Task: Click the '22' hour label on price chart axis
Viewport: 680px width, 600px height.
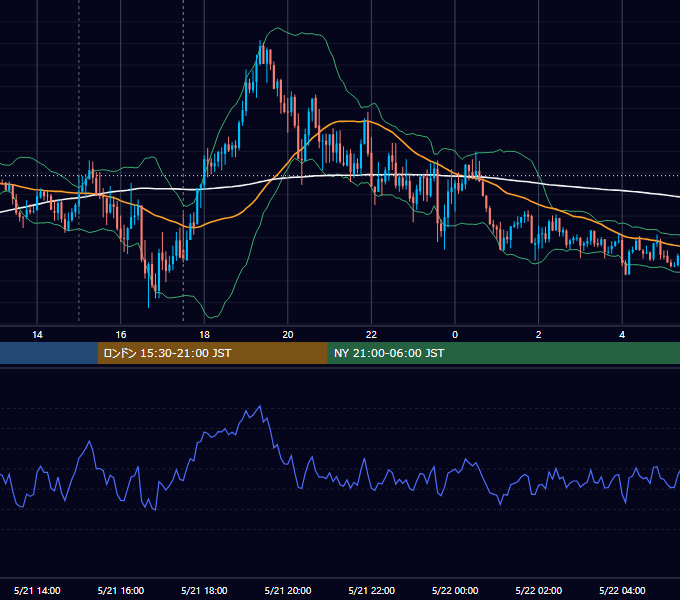Action: tap(372, 335)
